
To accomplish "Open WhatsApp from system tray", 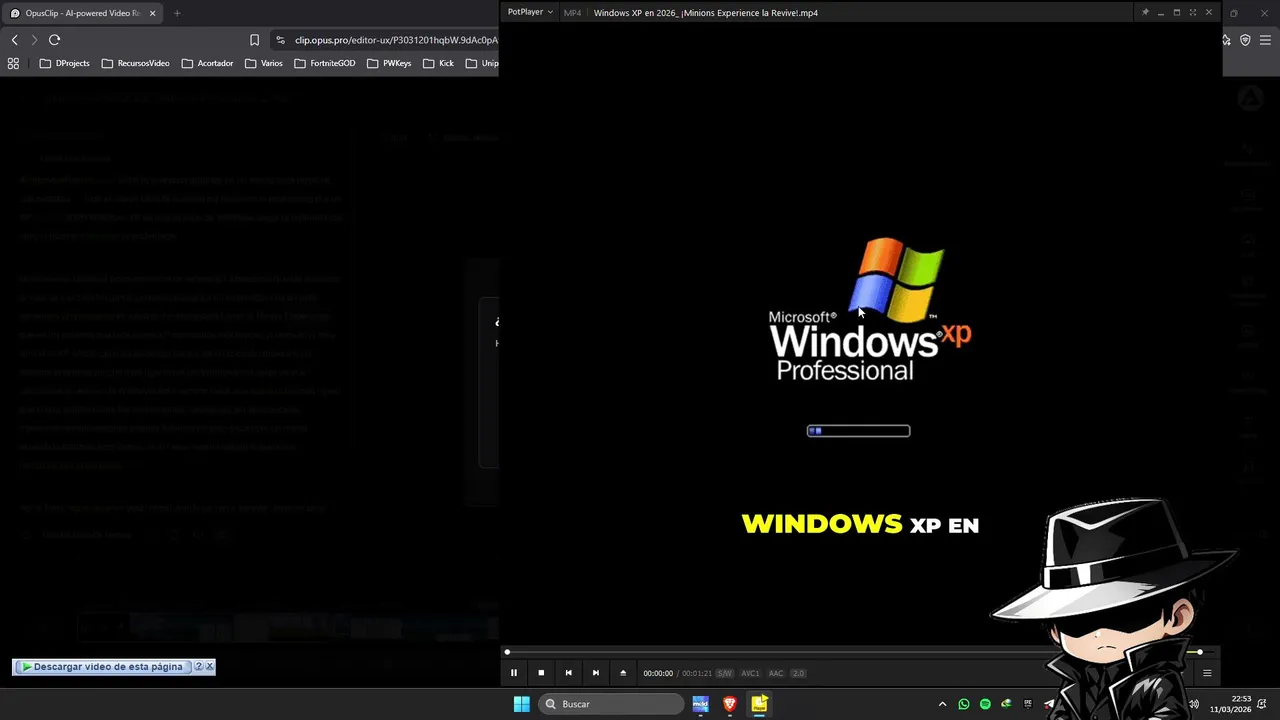I will 964,704.
